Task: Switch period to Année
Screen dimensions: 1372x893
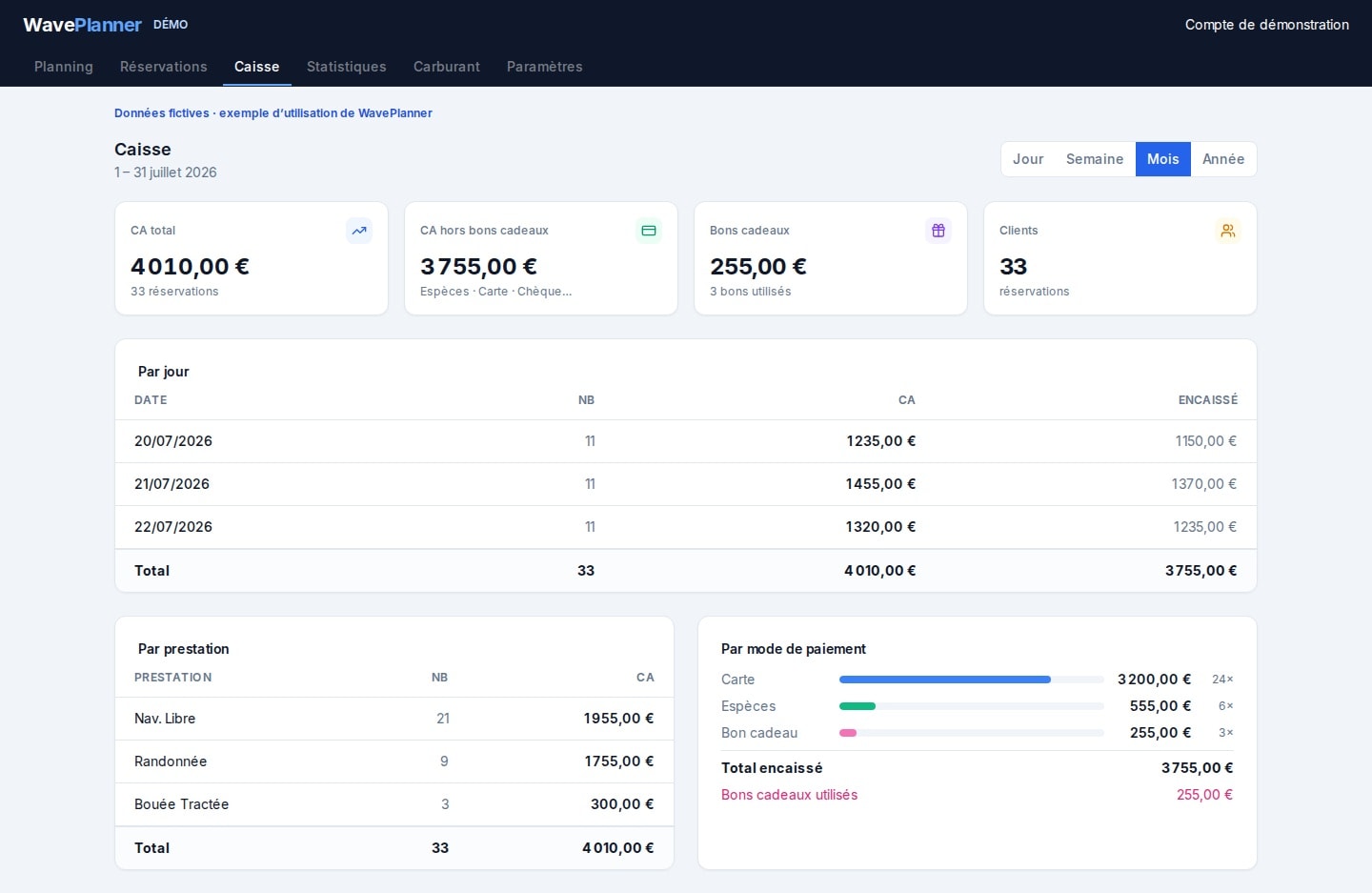Action: (1223, 159)
